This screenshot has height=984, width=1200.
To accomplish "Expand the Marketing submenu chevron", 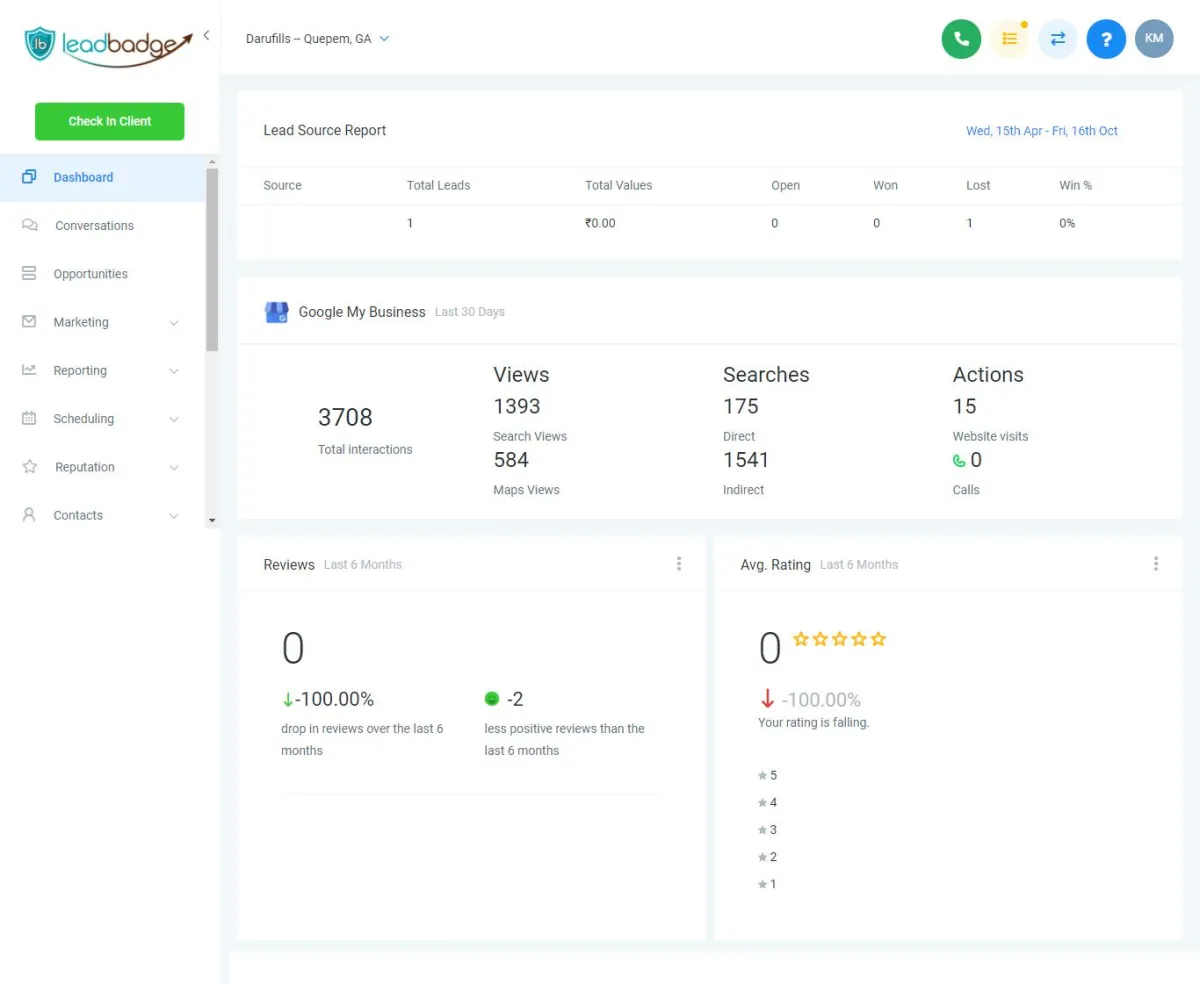I will (174, 323).
